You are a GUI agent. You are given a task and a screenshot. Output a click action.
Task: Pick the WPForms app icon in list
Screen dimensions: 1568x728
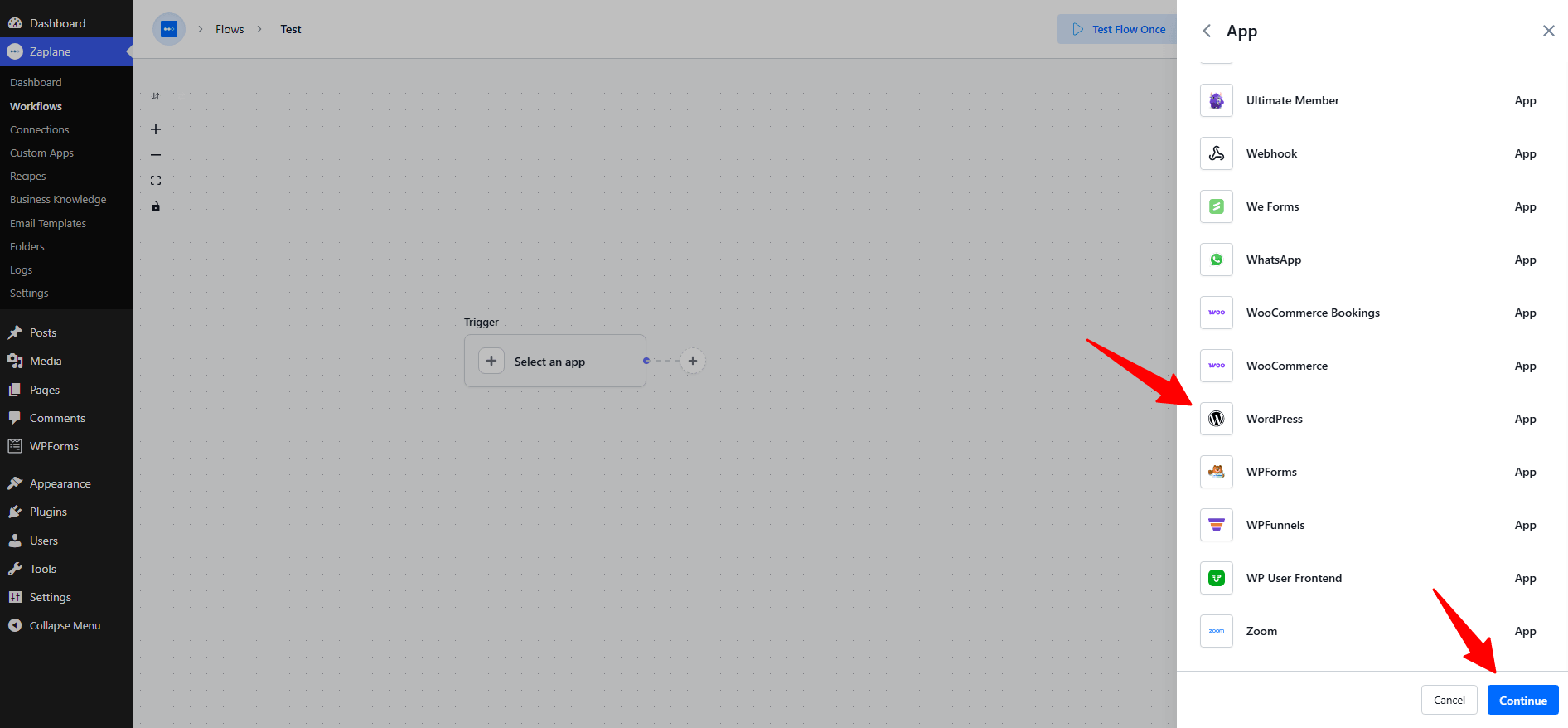click(1216, 472)
